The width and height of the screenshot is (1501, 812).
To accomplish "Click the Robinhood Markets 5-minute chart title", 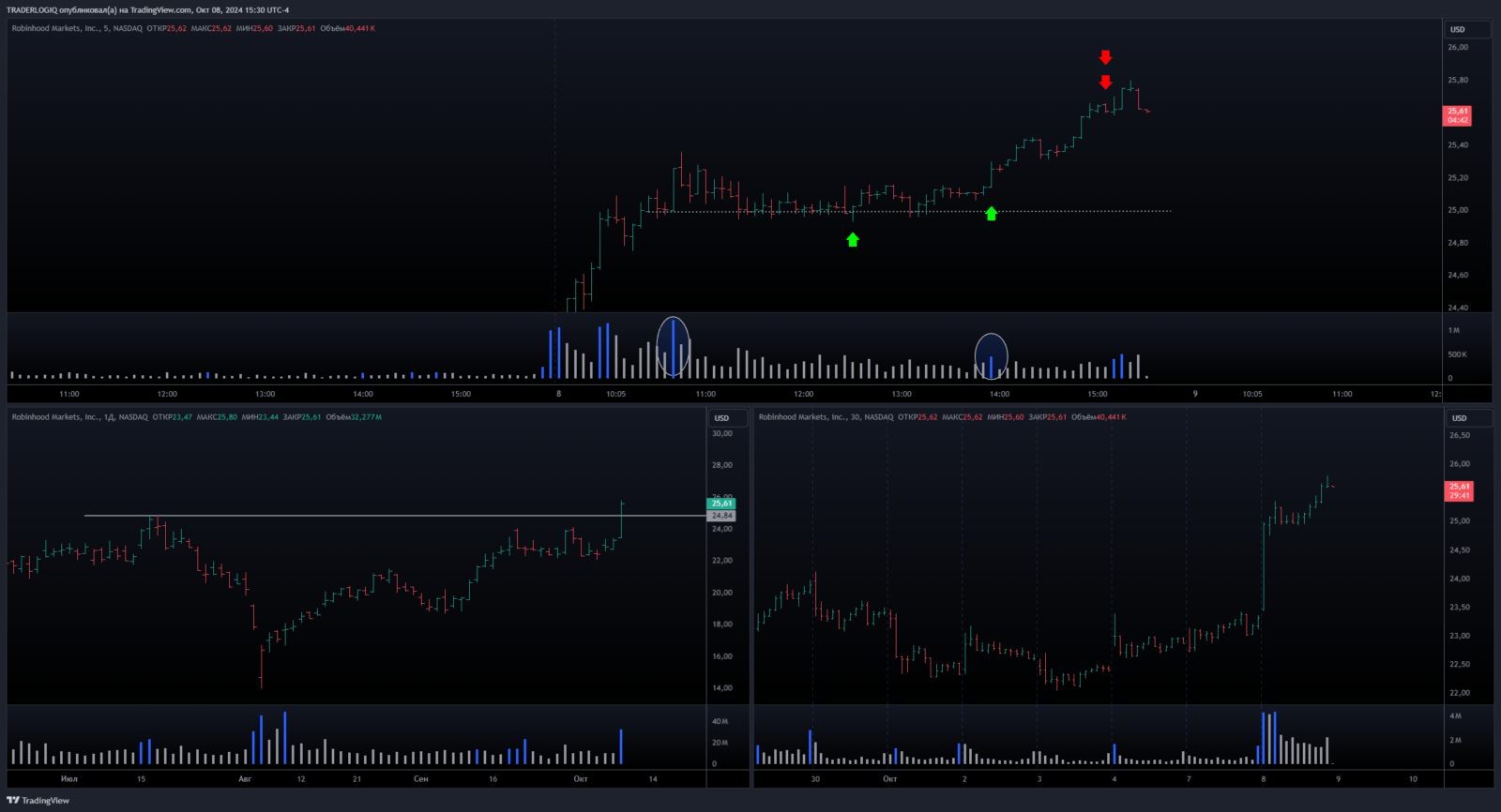I will point(77,28).
